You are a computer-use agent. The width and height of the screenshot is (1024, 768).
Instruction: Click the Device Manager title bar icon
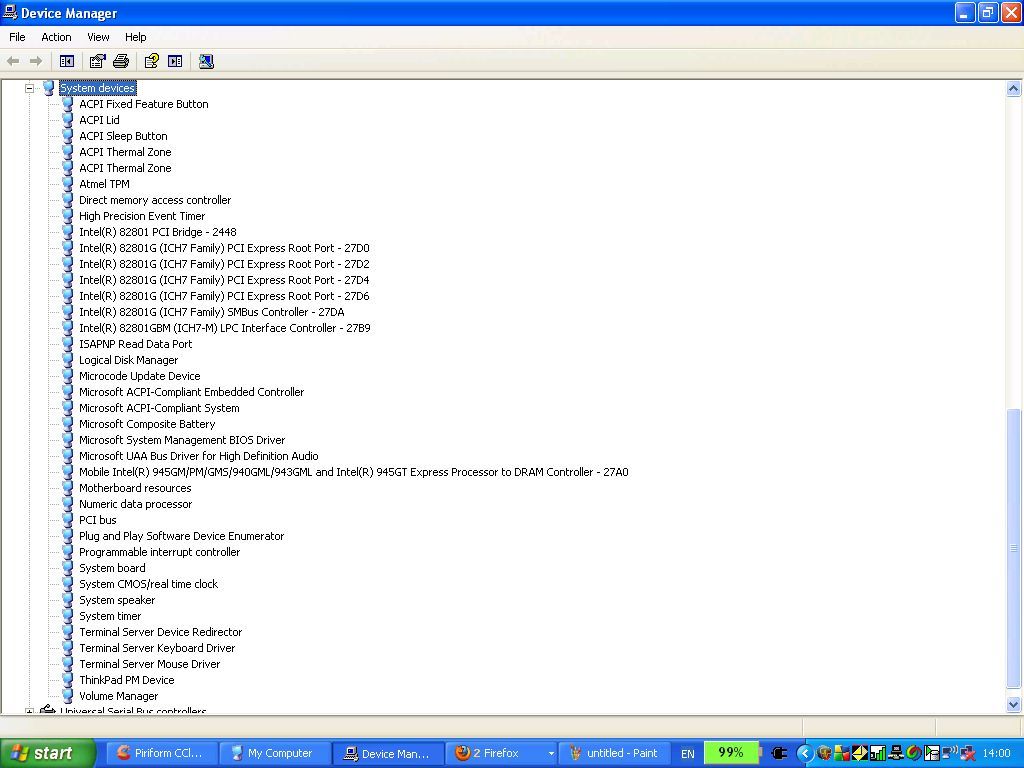[x=10, y=12]
